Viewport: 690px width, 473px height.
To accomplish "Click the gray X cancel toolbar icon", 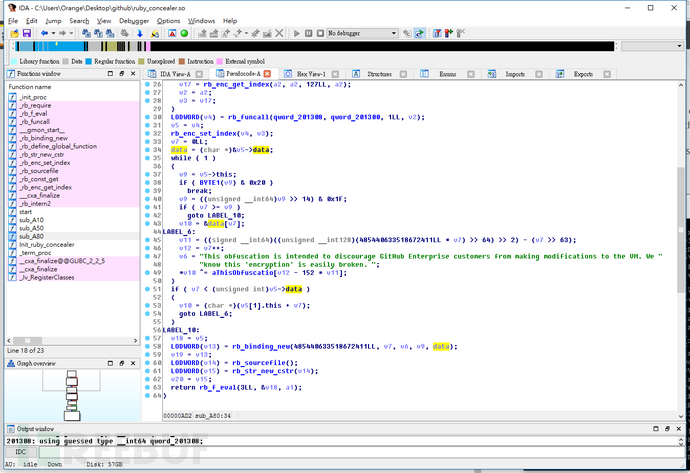I will [x=279, y=33].
